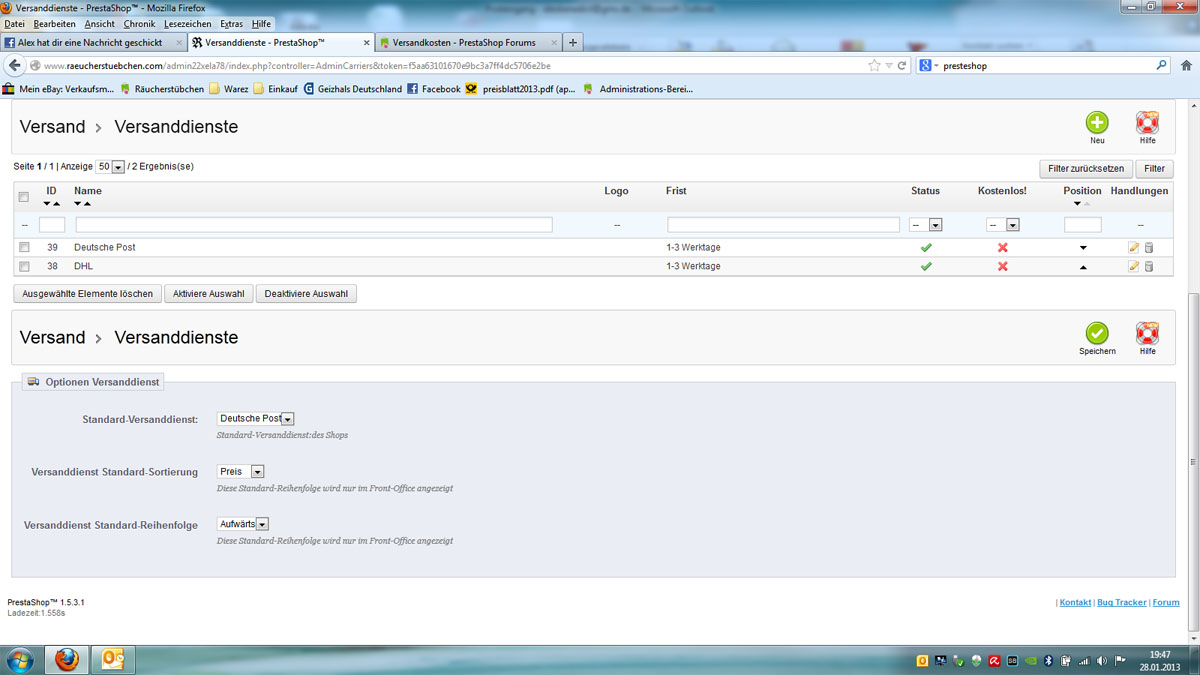Open the Datei menu
Screen dimensions: 1200x675
(x=15, y=23)
